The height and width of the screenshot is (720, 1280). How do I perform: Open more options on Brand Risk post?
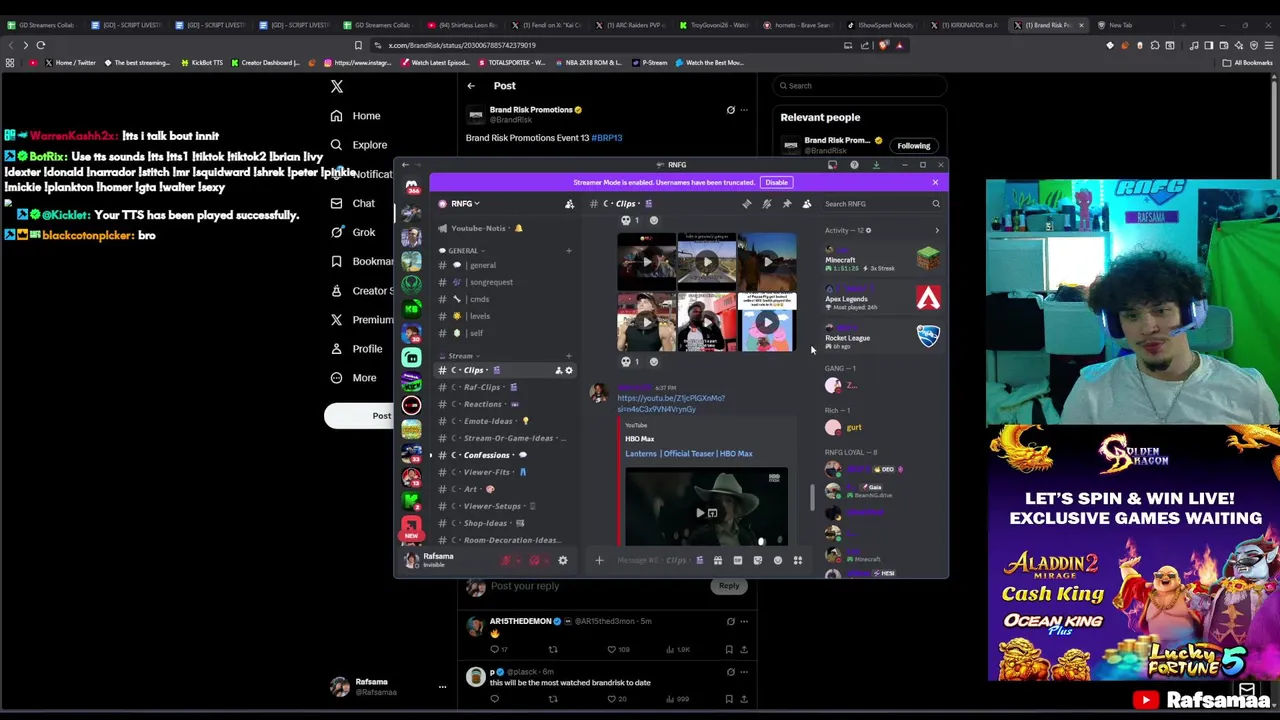(743, 110)
